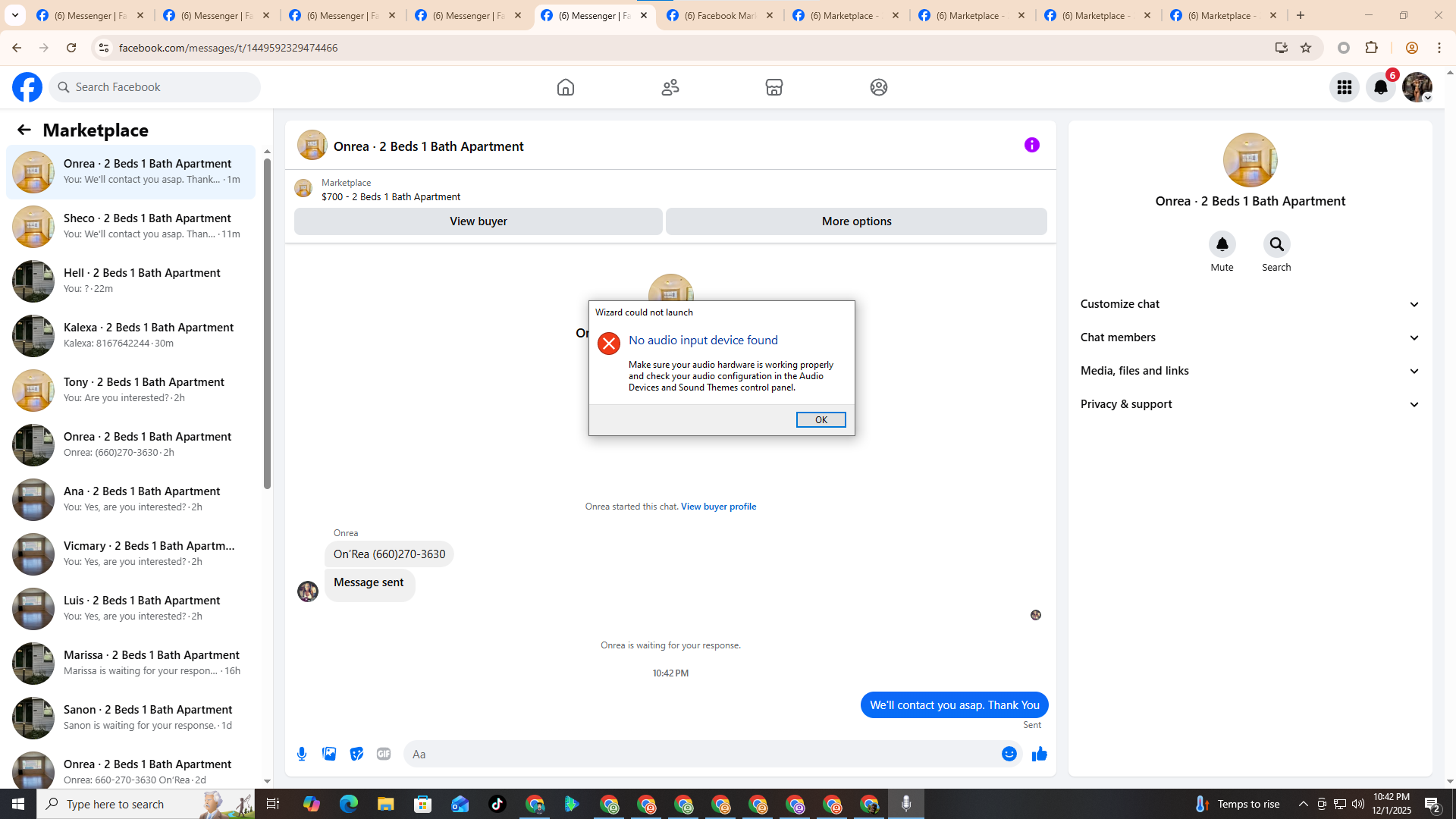Open Task View from the taskbar
This screenshot has width=1456, height=819.
[273, 804]
